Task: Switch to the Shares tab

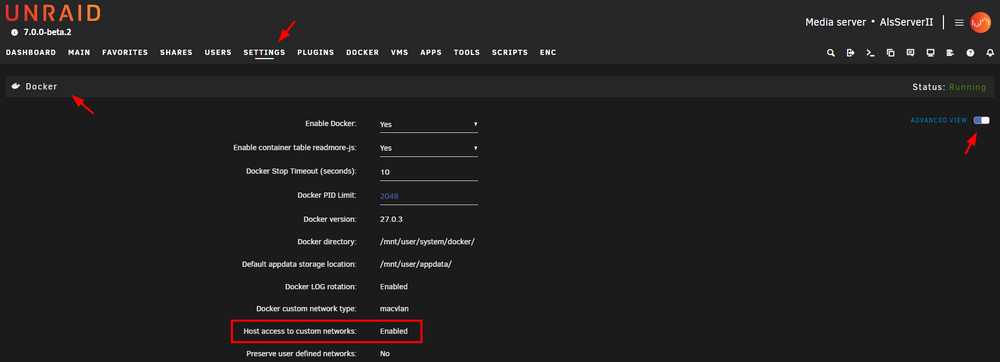Action: 176,53
